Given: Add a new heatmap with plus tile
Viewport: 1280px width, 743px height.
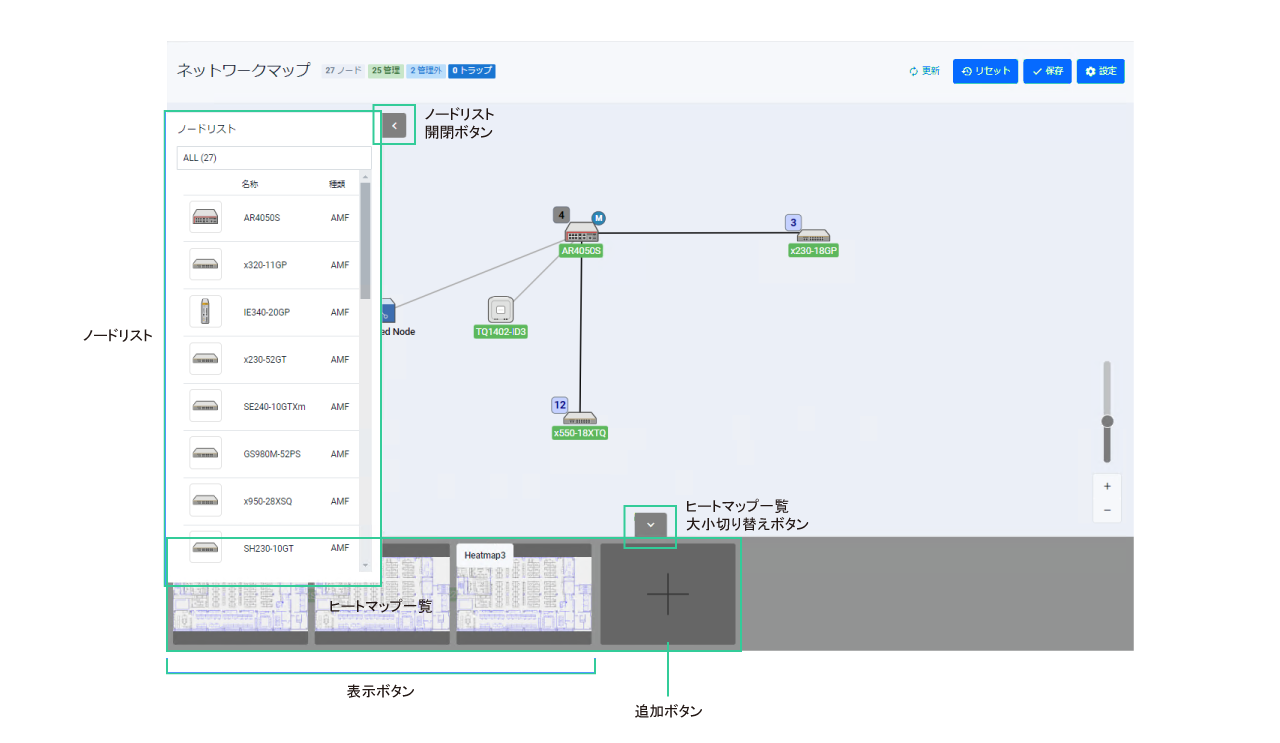Looking at the screenshot, I should click(667, 594).
